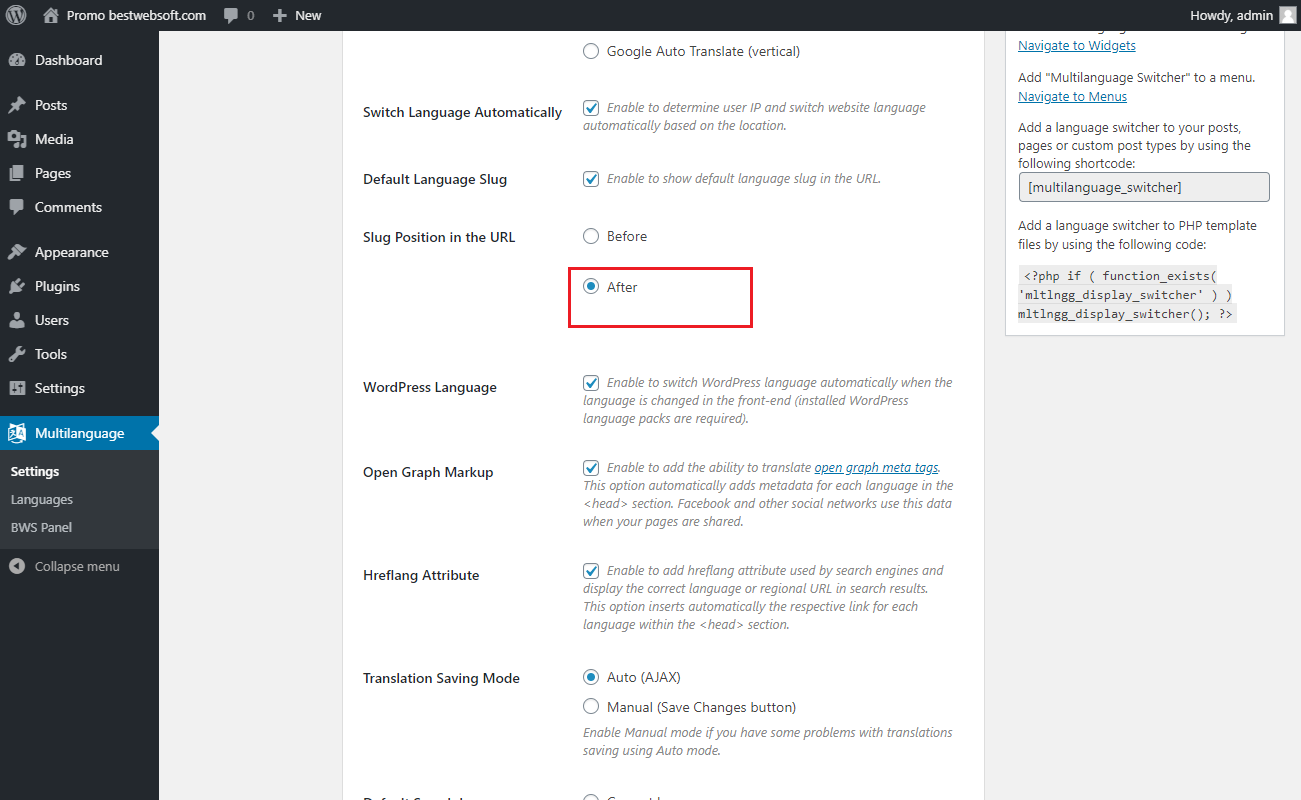Click the Translation Saving Mode label
The image size is (1301, 800).
pyautogui.click(x=441, y=678)
